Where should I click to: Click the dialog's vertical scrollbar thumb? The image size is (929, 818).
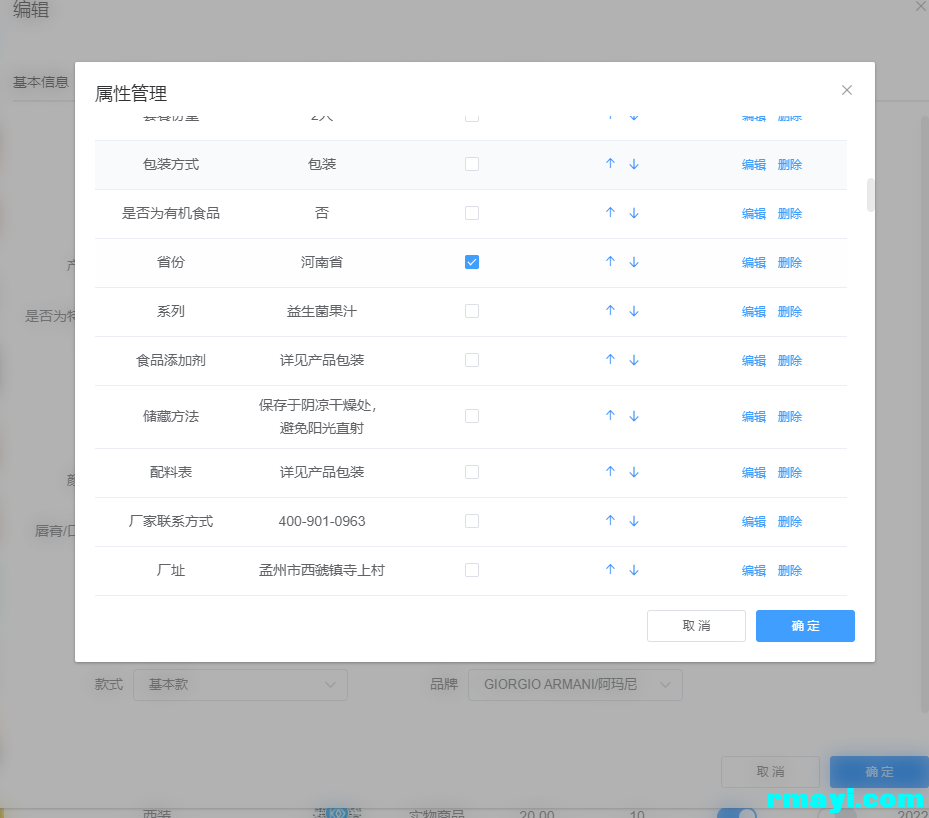[x=871, y=195]
